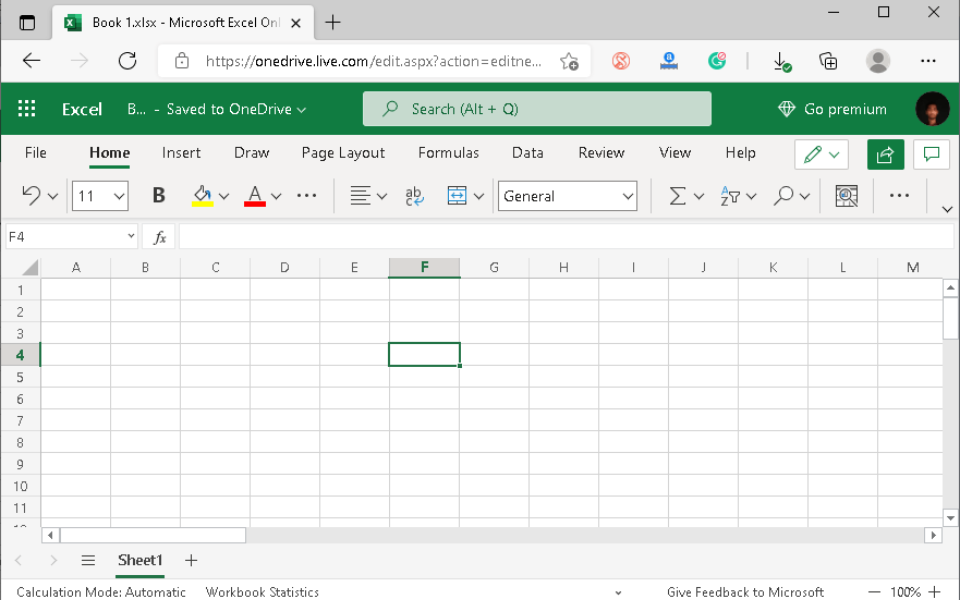The height and width of the screenshot is (600, 960).
Task: Open the Page Layout tab
Action: point(343,153)
